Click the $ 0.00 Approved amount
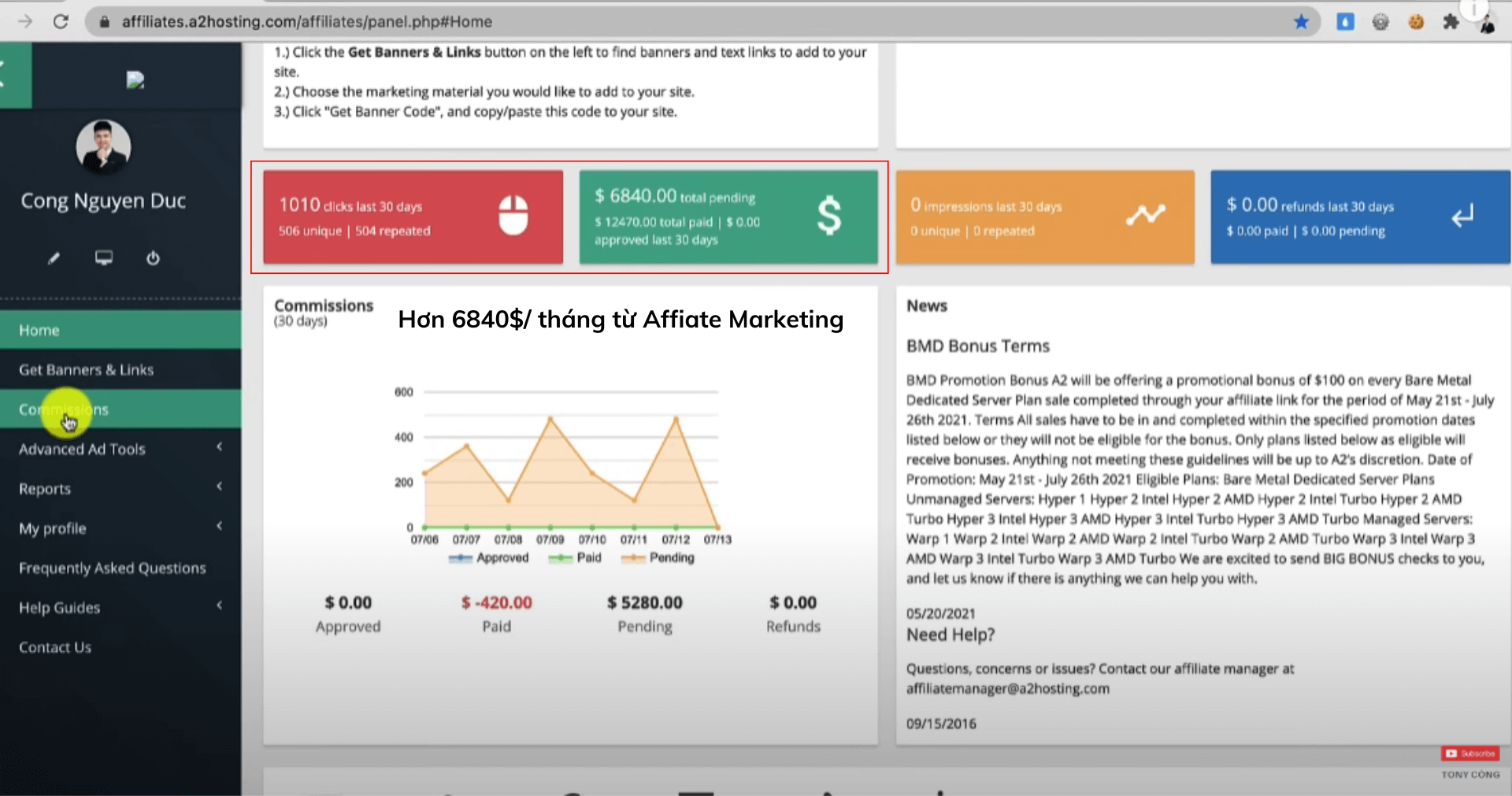 [x=348, y=602]
